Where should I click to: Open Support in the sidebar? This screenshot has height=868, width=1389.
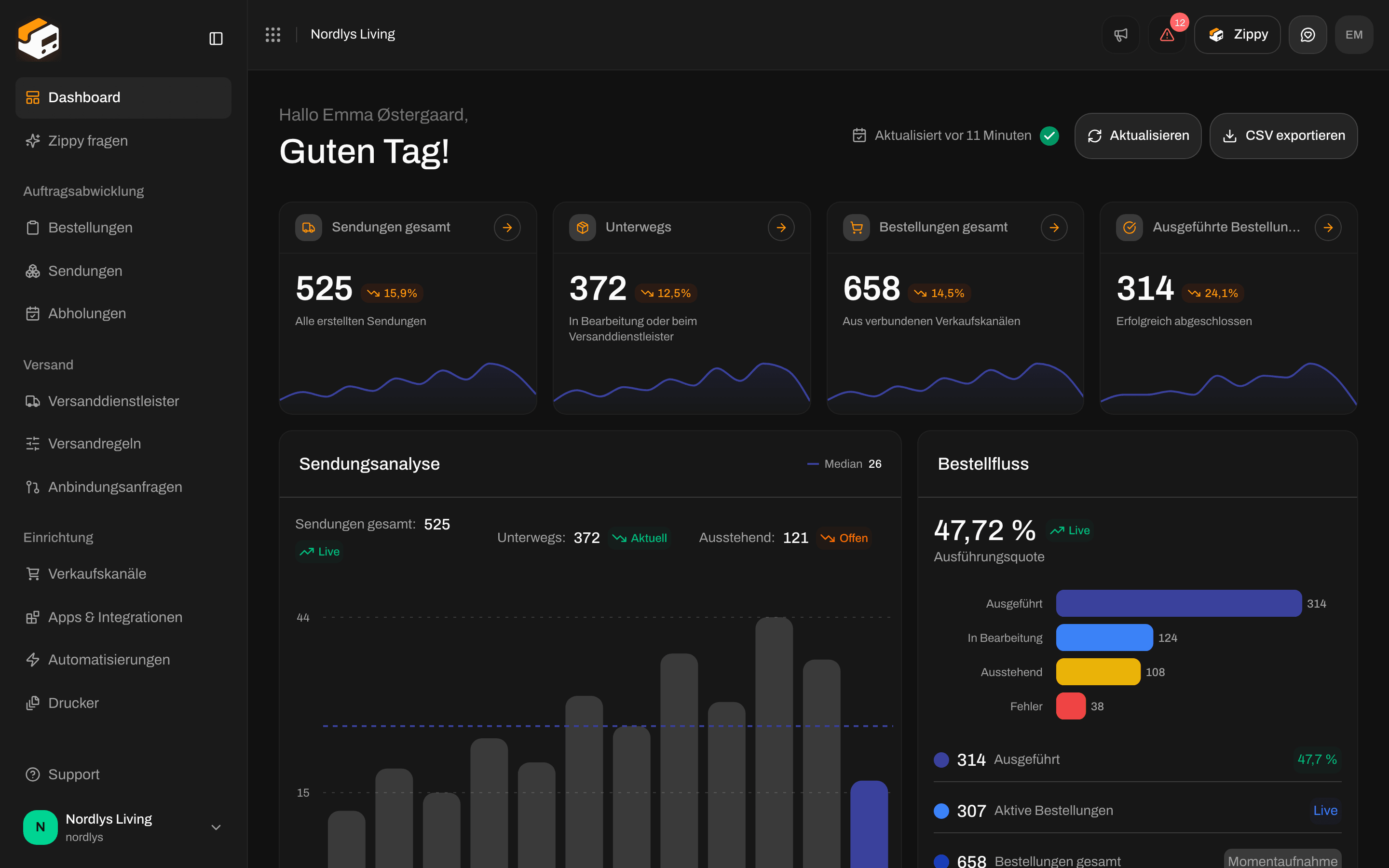tap(123, 774)
